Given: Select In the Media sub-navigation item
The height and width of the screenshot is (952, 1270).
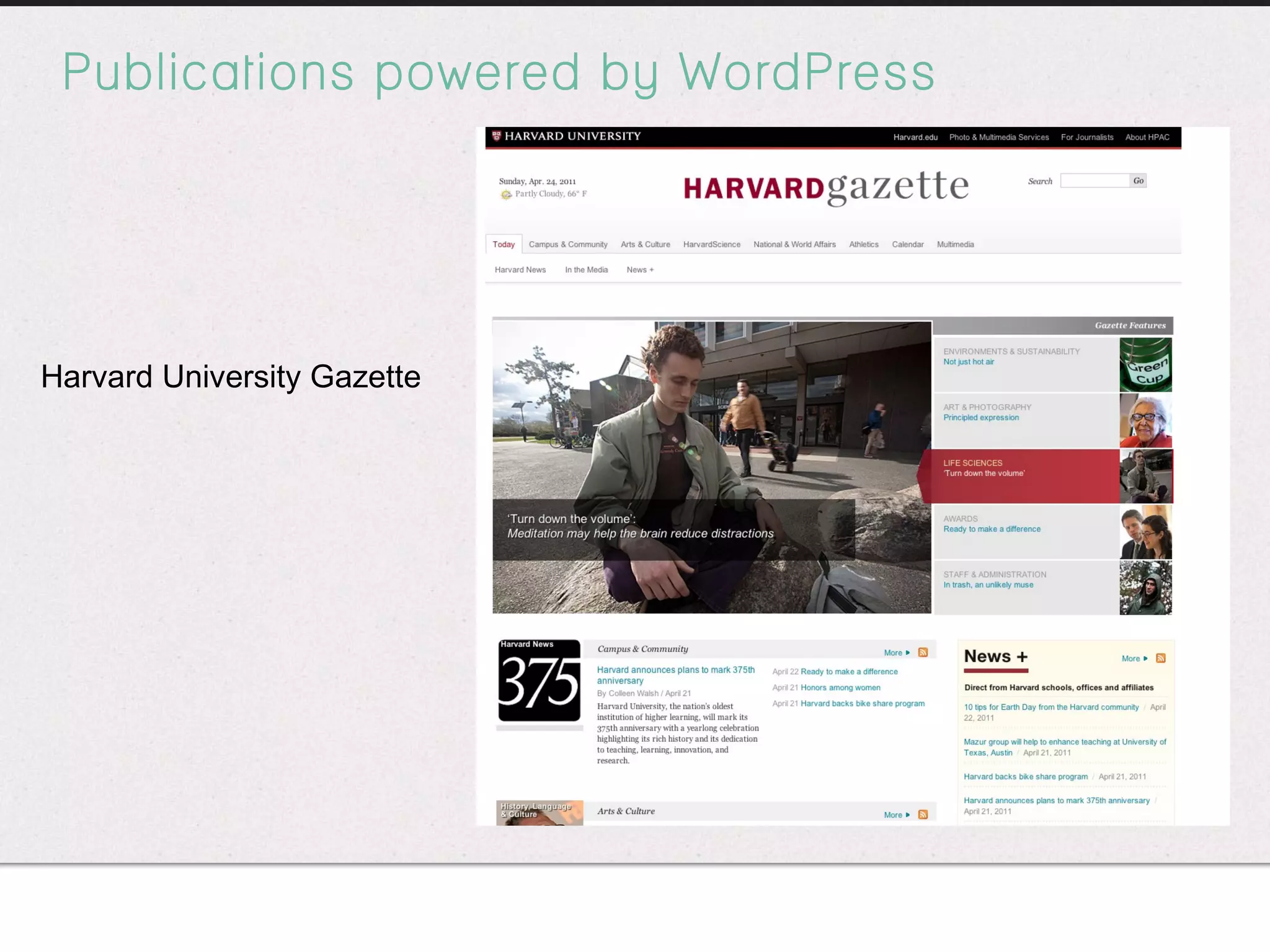Looking at the screenshot, I should pyautogui.click(x=586, y=270).
